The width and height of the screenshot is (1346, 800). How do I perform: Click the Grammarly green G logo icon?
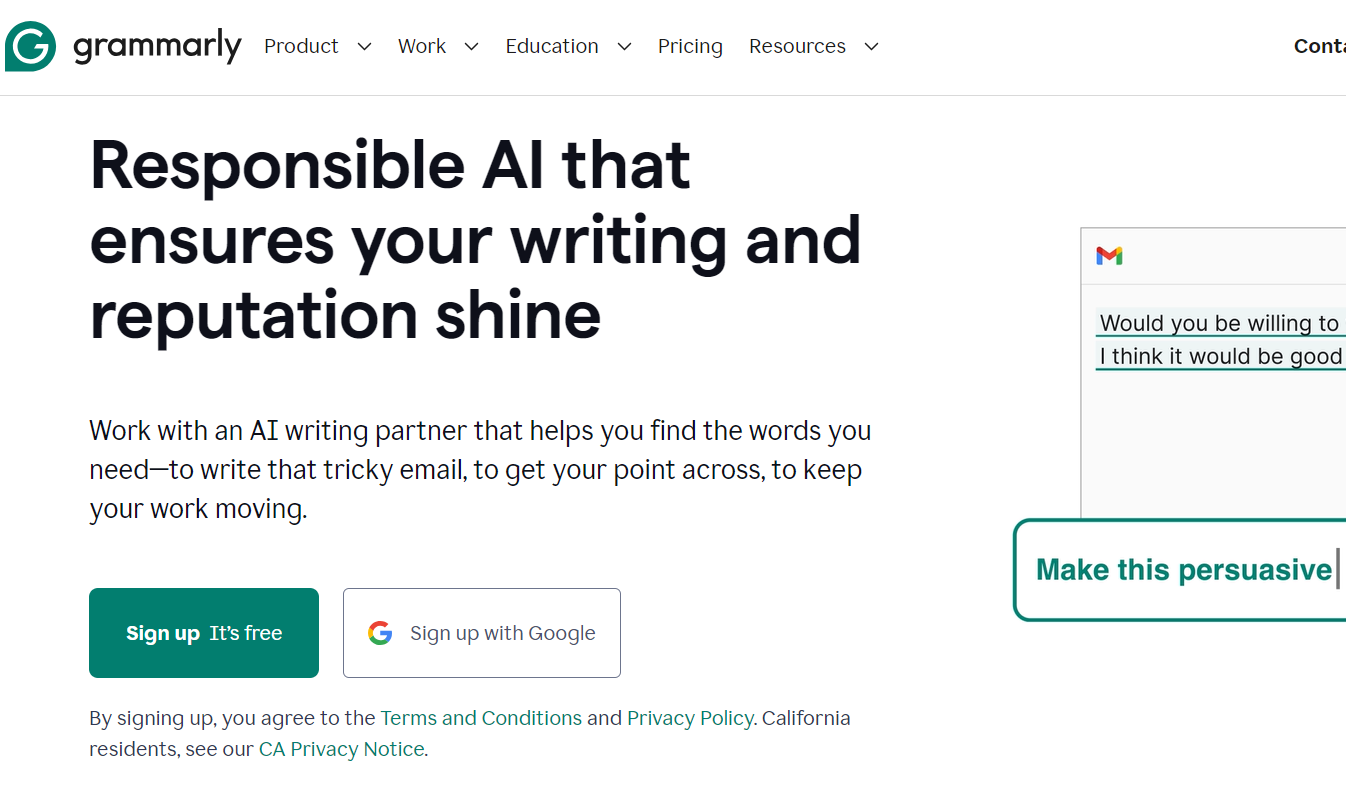30,46
